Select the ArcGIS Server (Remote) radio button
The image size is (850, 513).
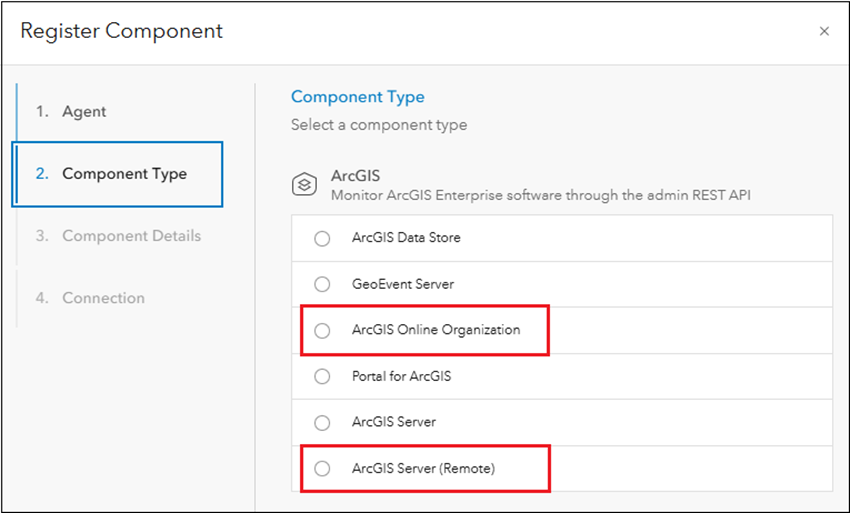pos(322,468)
